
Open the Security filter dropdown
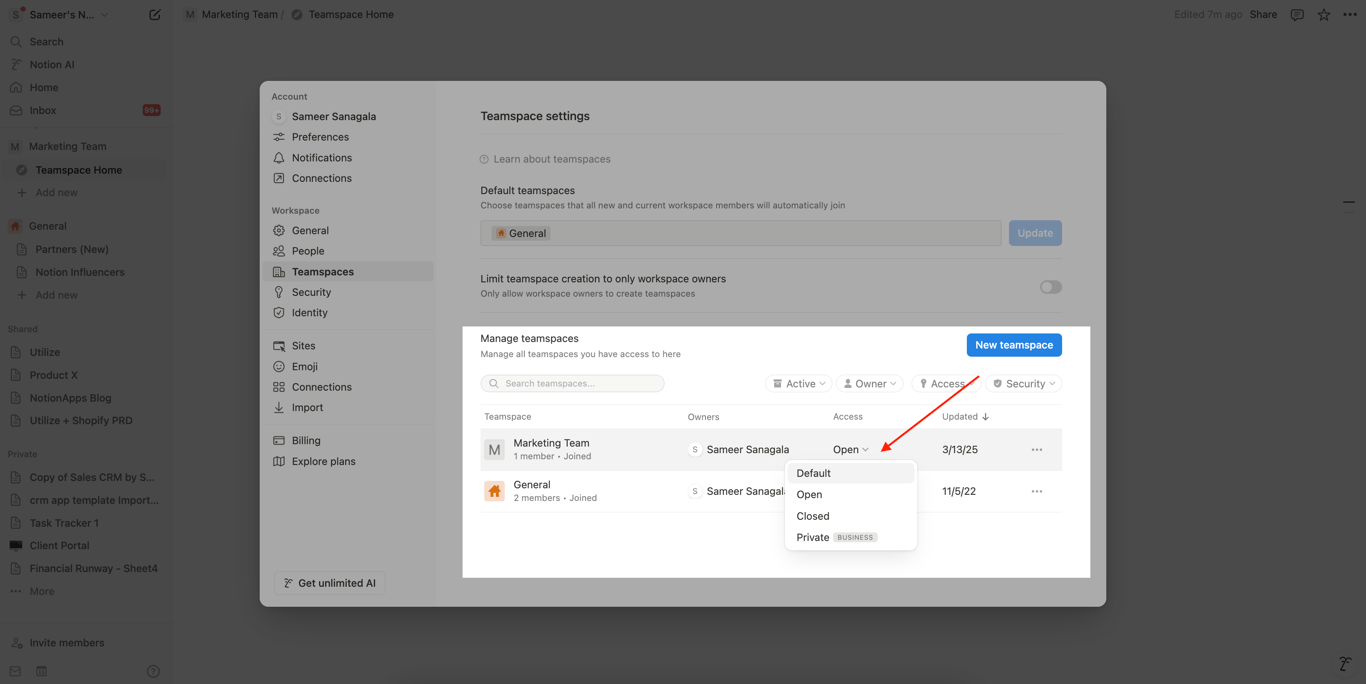(1024, 384)
